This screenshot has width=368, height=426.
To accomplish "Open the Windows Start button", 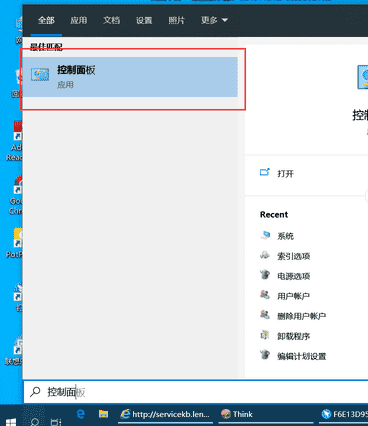I will coord(11,422).
